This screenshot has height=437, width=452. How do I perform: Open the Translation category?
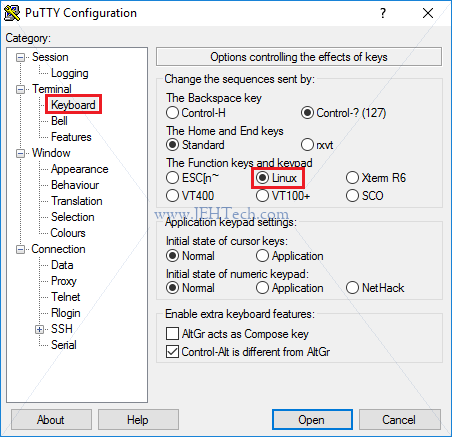tap(77, 201)
